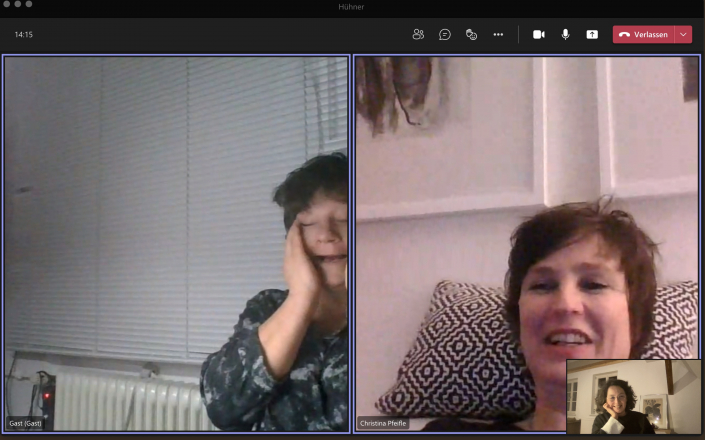Expand the arrow next to Verlassen

click(x=683, y=34)
